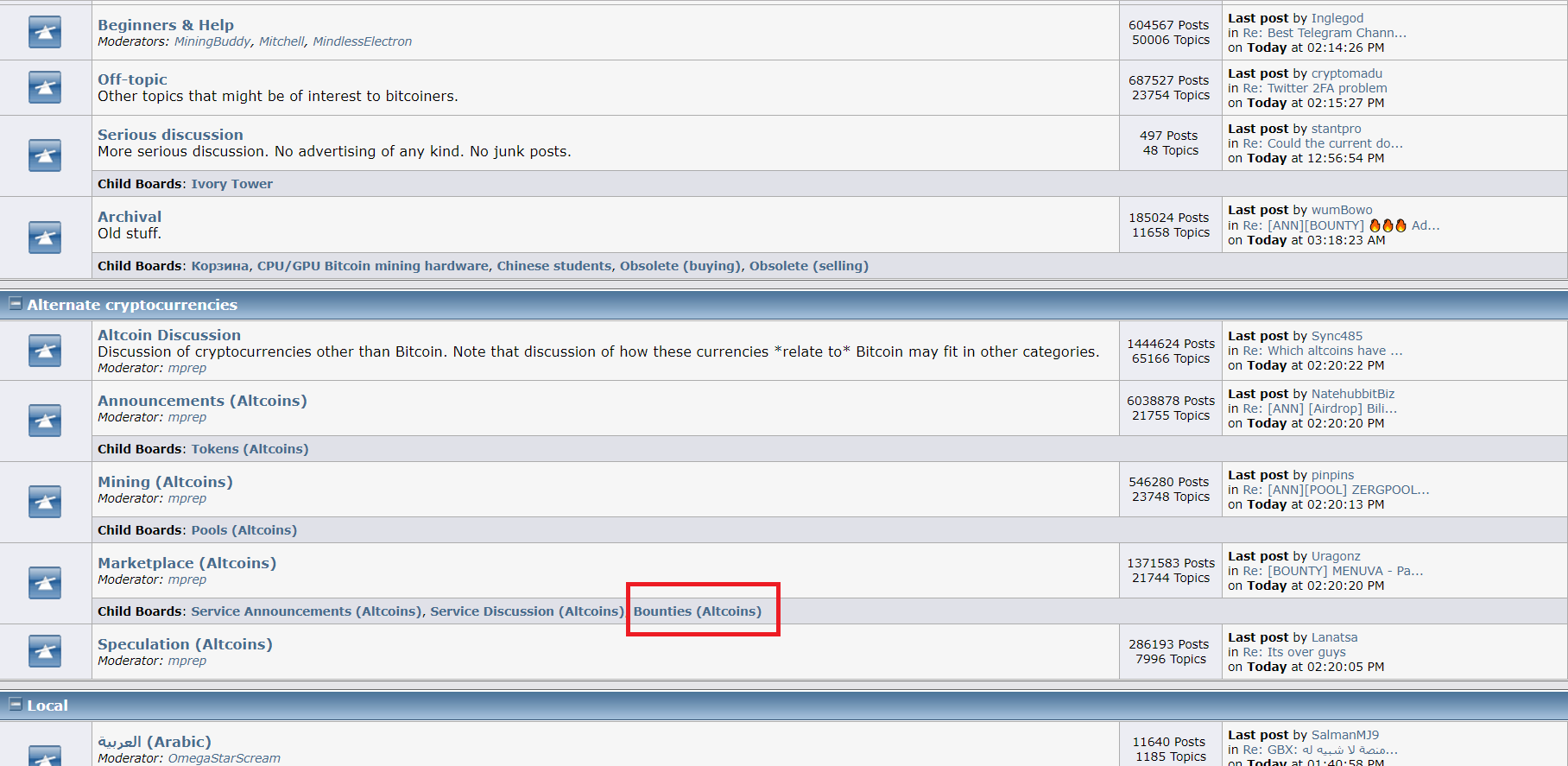The image size is (1568, 766).
Task: Open the Obsolete (selling) child board
Action: [x=809, y=266]
